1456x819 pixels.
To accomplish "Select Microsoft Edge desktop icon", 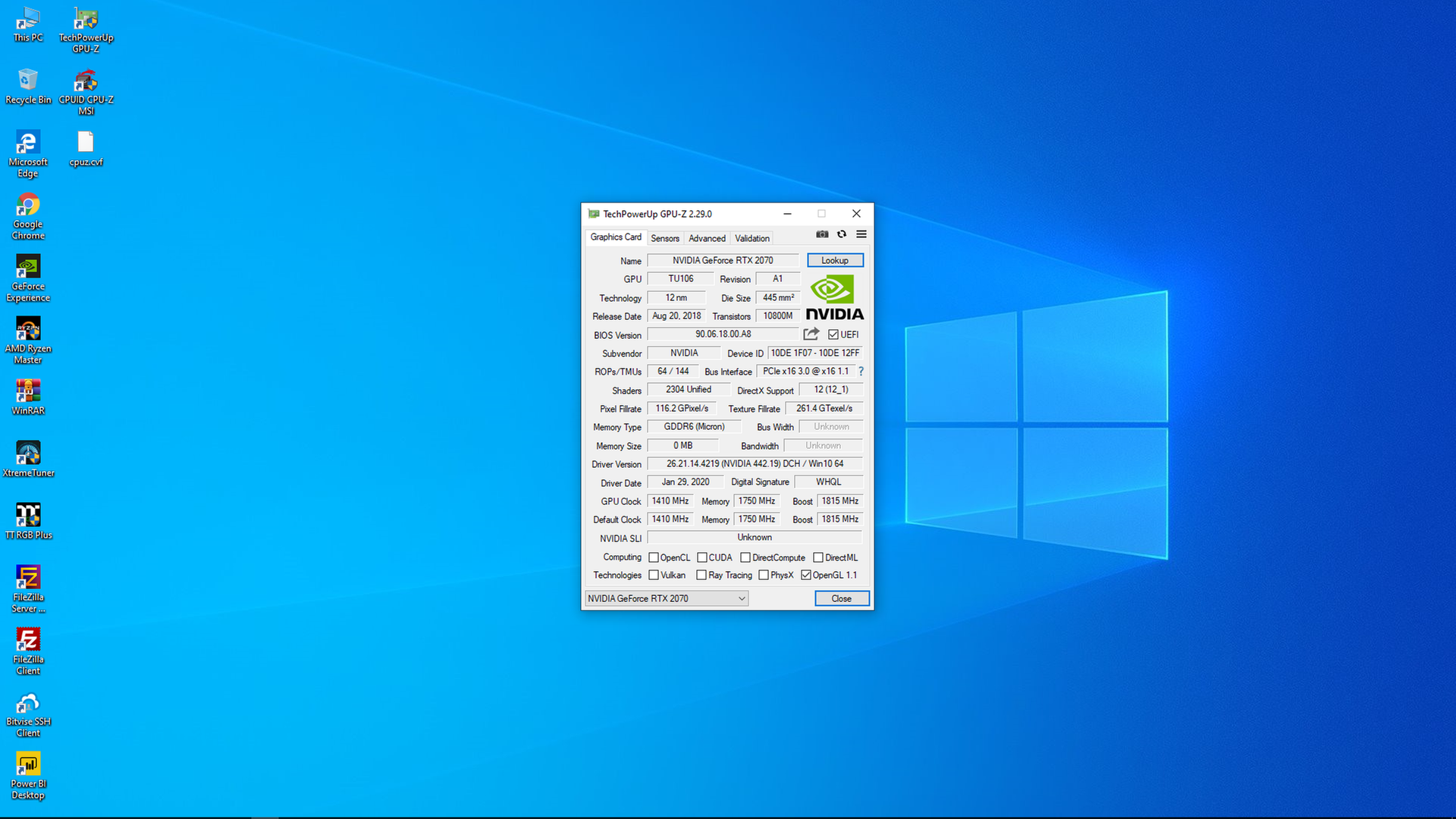I will point(28,155).
